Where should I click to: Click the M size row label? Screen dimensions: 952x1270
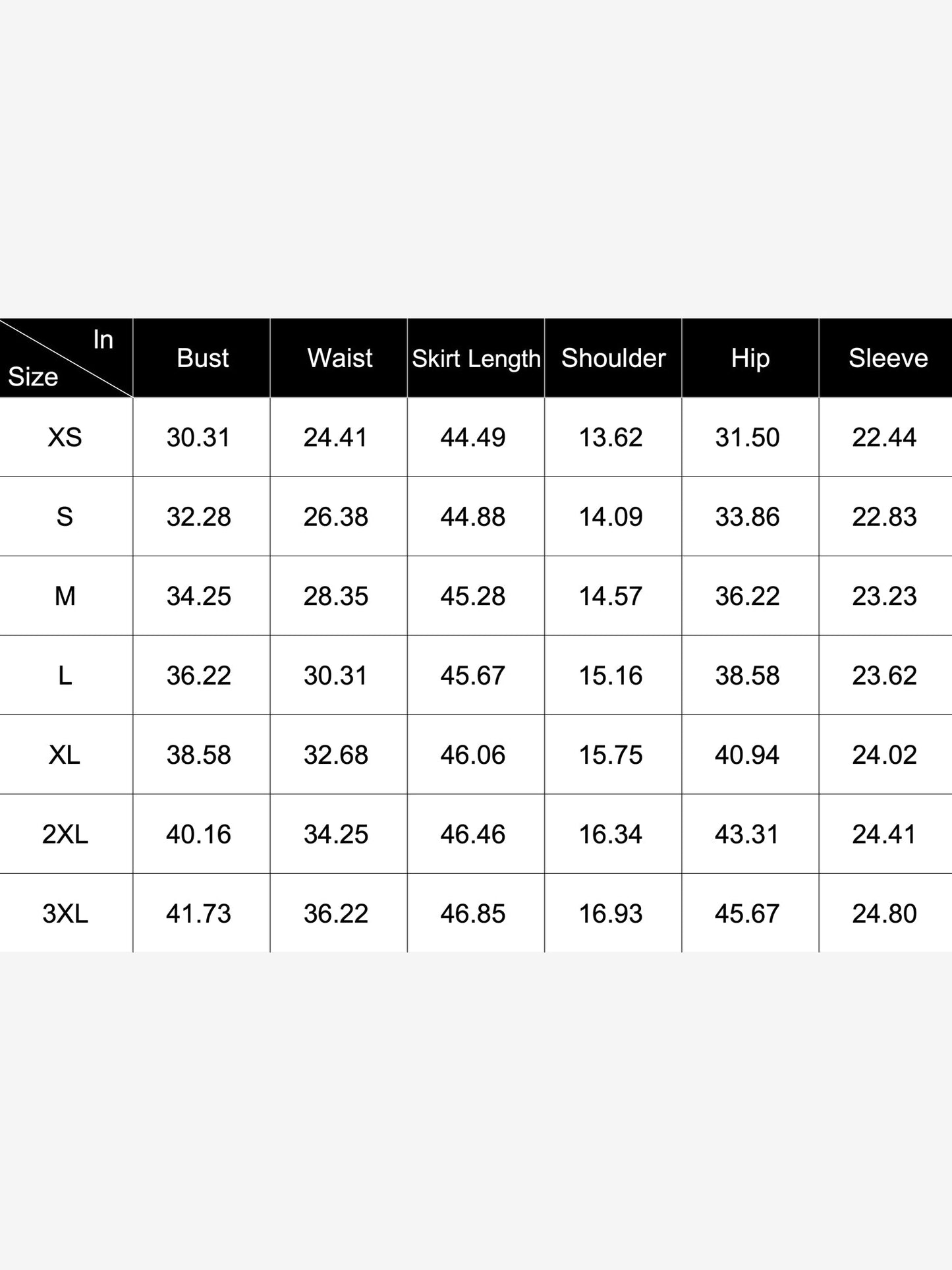pyautogui.click(x=65, y=596)
